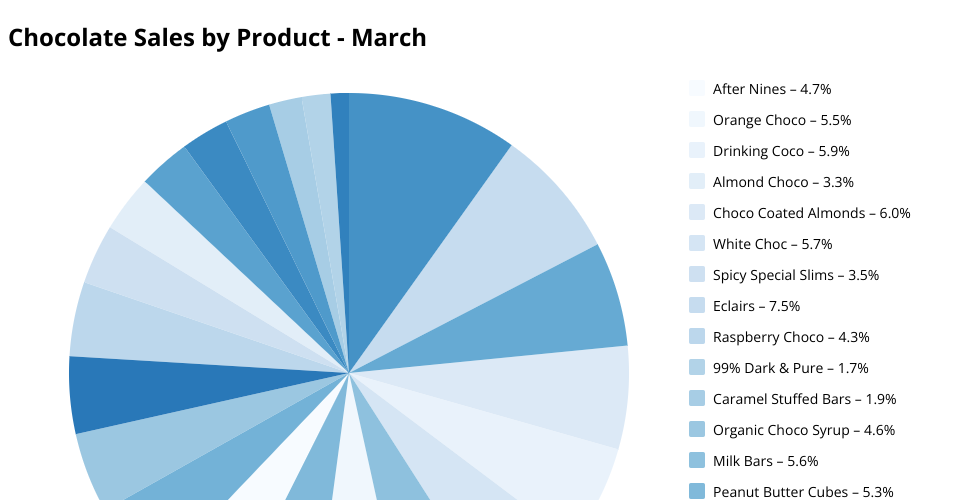Click the Orange Choco legend swatch
The image size is (960, 500).
(697, 120)
